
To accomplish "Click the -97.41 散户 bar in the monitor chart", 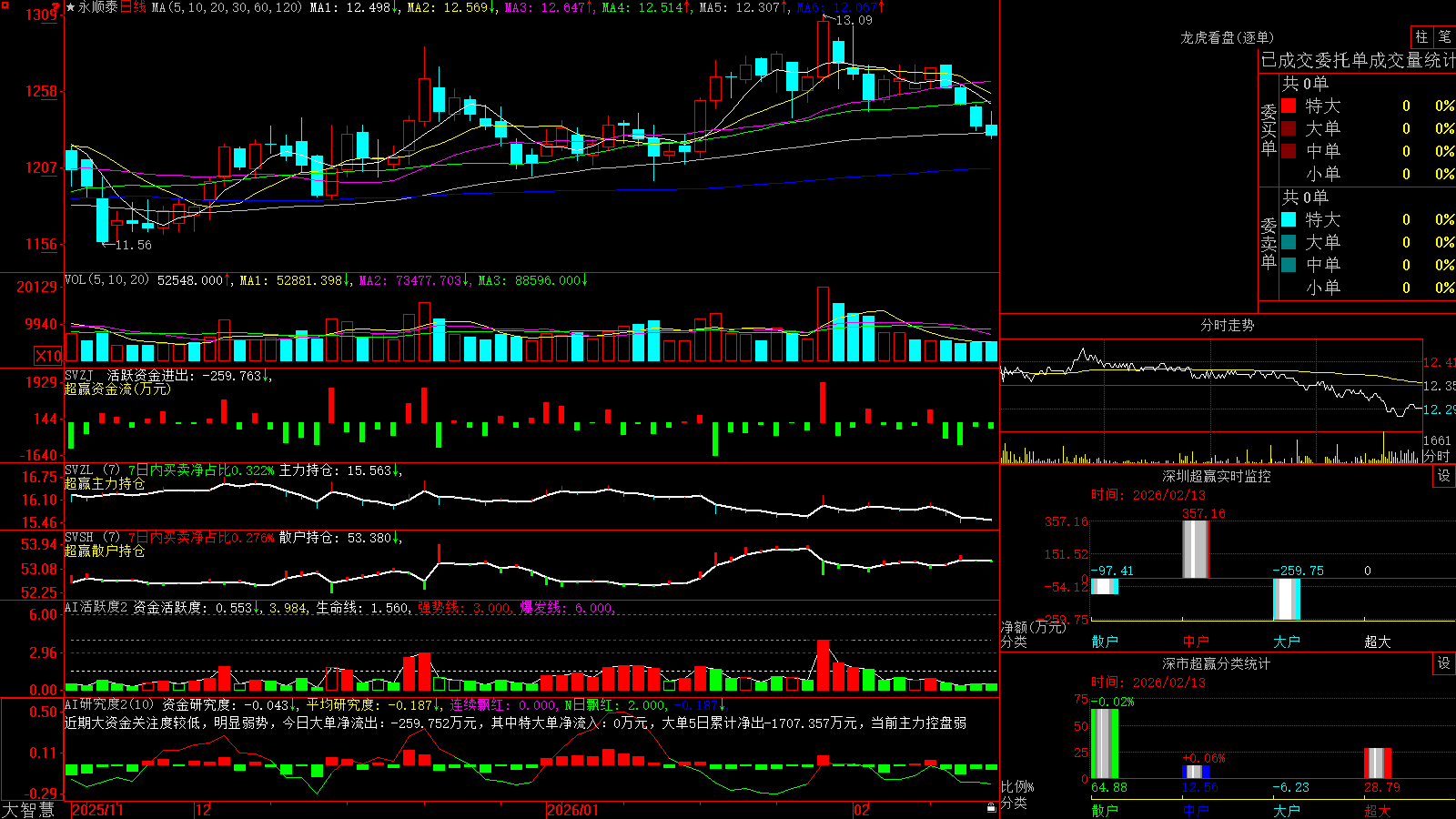I will pyautogui.click(x=1105, y=586).
